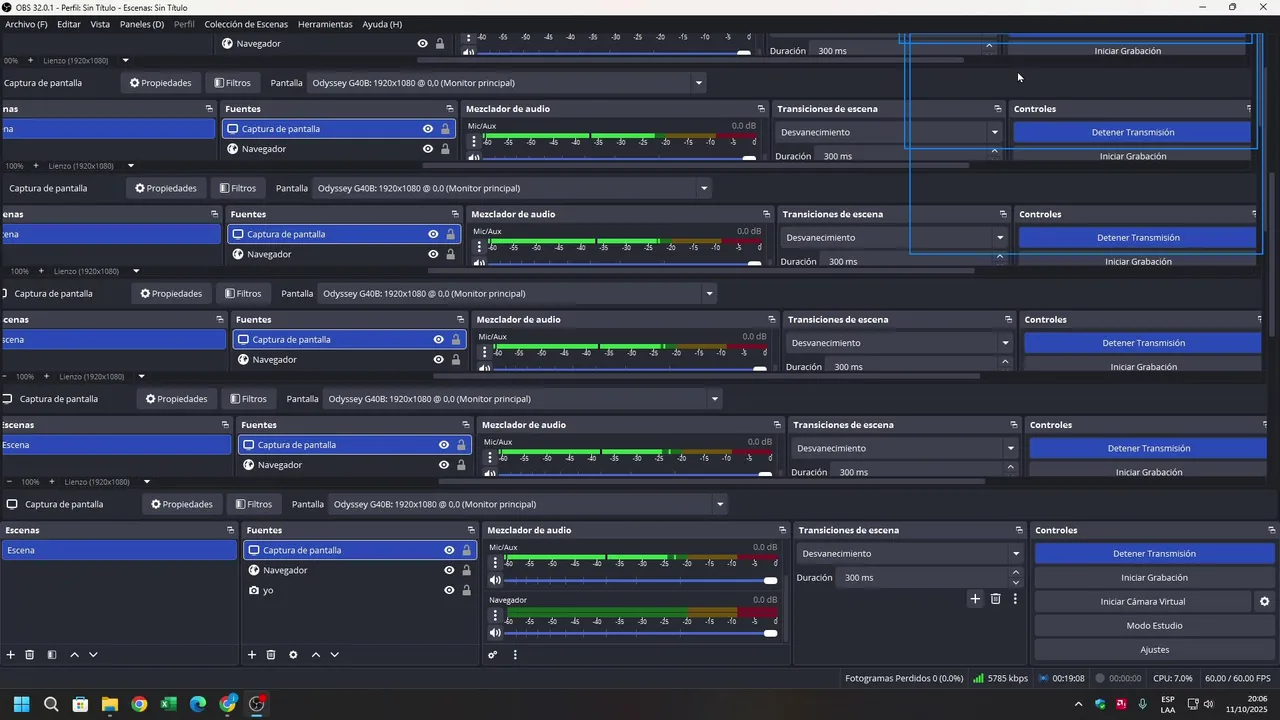Click Iniciar Cámara Virtual button
This screenshot has width=1280, height=720.
pyautogui.click(x=1142, y=602)
